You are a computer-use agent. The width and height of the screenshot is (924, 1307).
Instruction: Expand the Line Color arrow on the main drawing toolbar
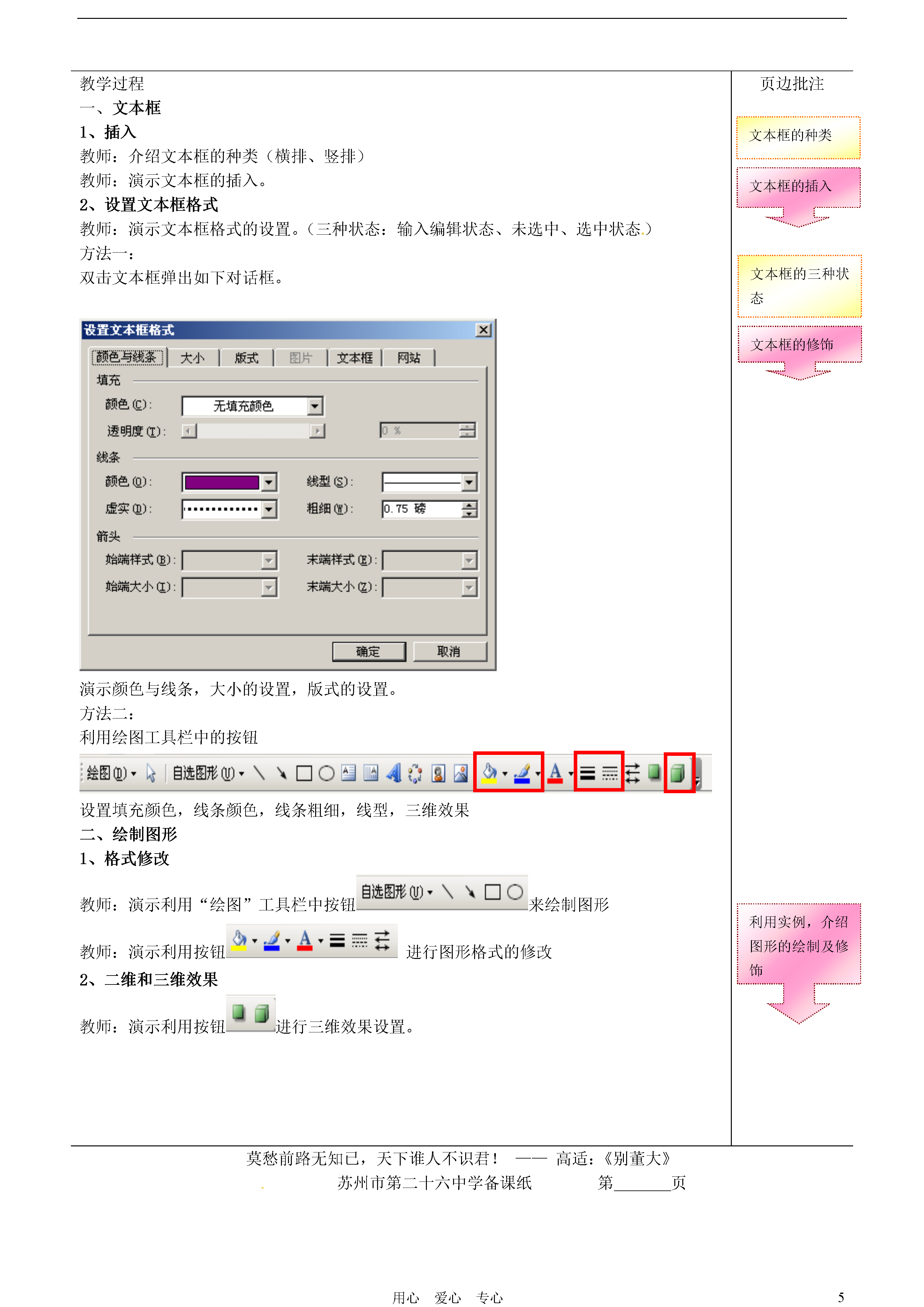[x=537, y=774]
